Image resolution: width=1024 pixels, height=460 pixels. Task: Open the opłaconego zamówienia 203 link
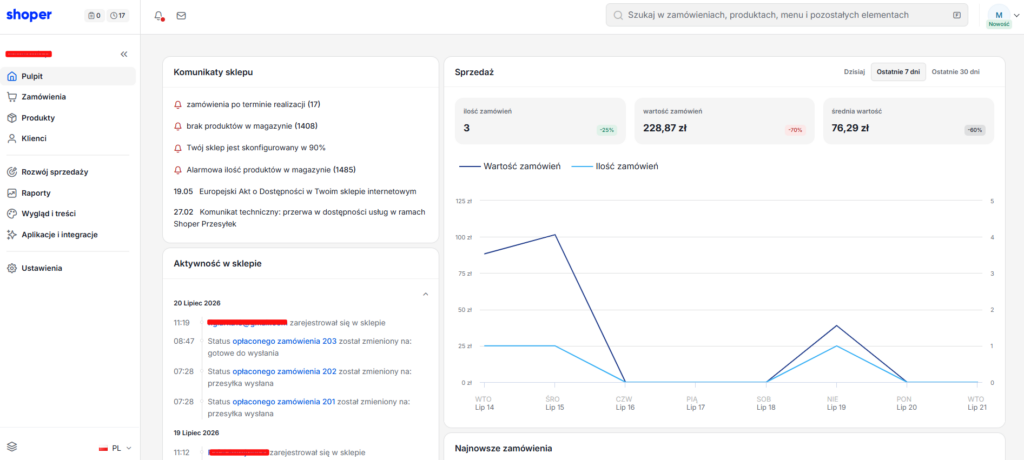(x=284, y=341)
